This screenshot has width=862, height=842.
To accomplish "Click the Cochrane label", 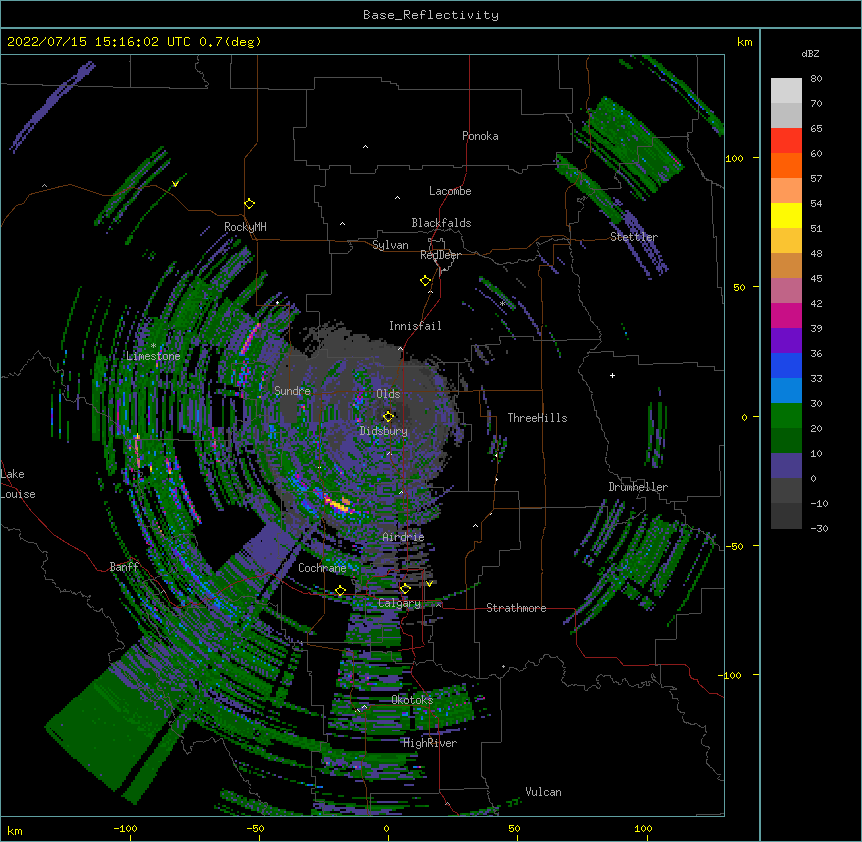I will point(322,568).
